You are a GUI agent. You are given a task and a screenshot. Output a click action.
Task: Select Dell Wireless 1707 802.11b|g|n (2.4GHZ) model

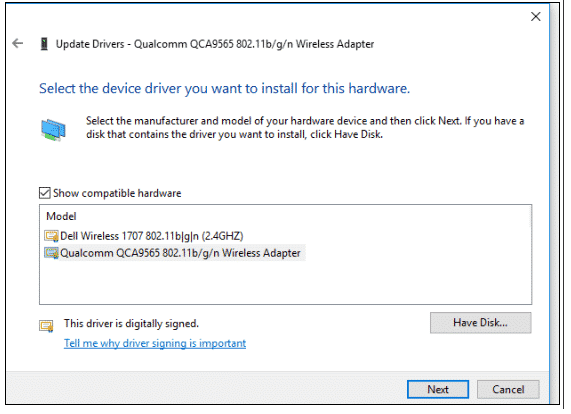tap(151, 236)
